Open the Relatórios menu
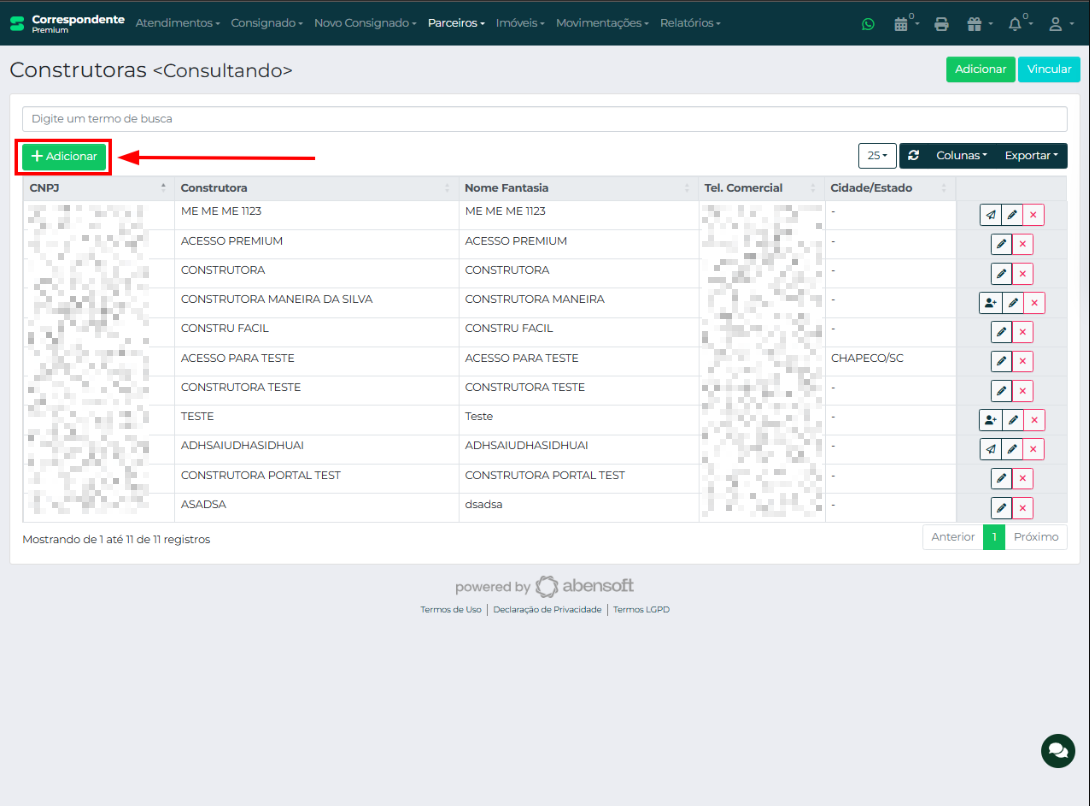Image resolution: width=1090 pixels, height=806 pixels. [690, 23]
